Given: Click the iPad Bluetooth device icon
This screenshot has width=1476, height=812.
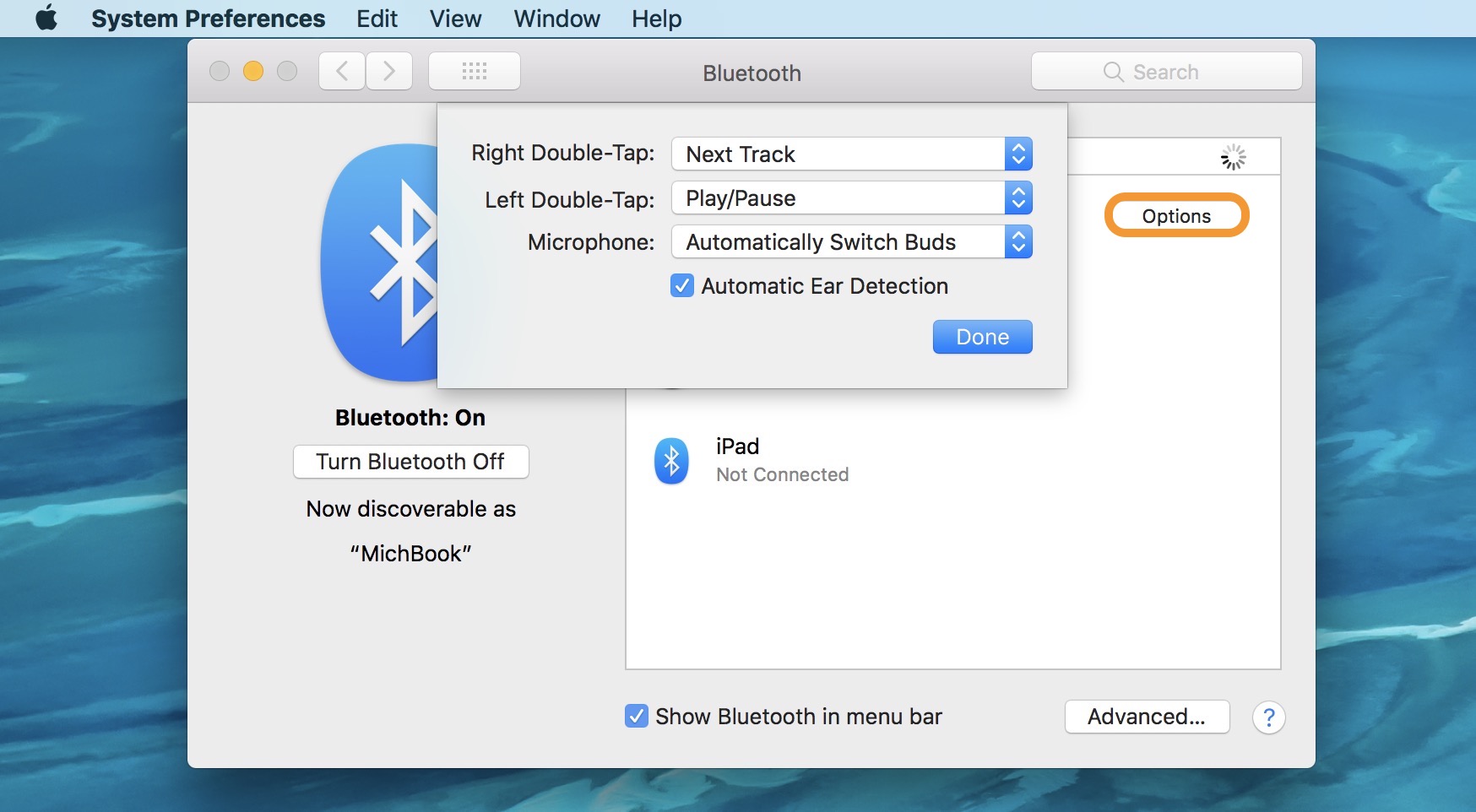Looking at the screenshot, I should point(671,461).
